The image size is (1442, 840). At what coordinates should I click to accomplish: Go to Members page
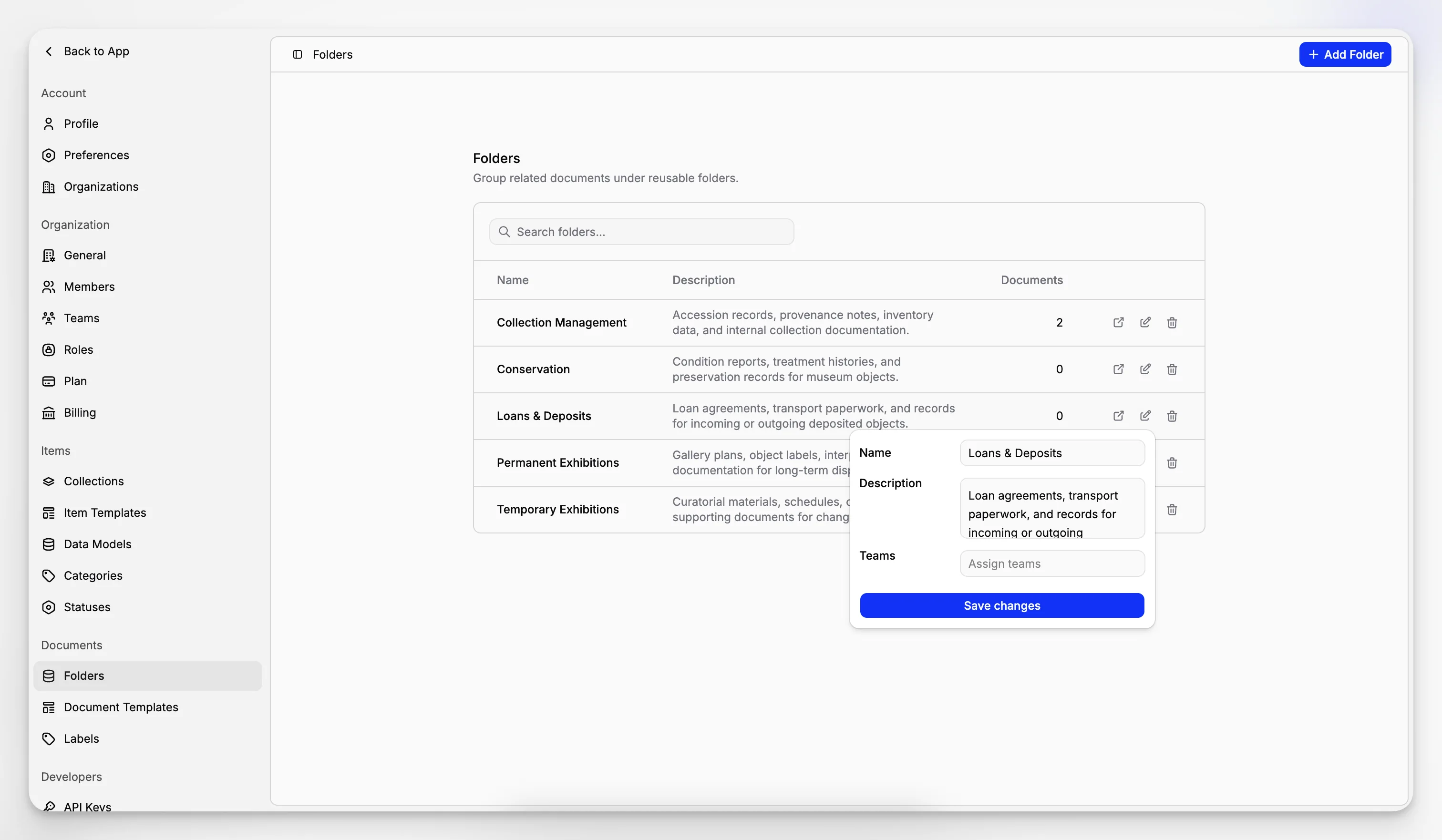[148, 287]
